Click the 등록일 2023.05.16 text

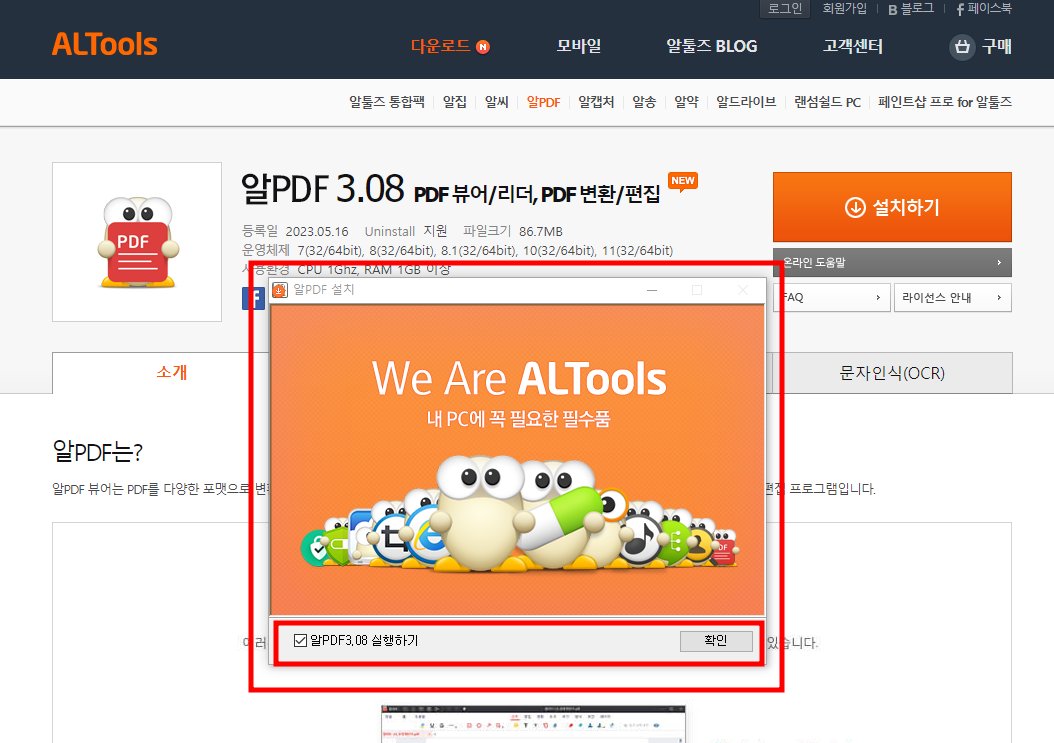(295, 231)
